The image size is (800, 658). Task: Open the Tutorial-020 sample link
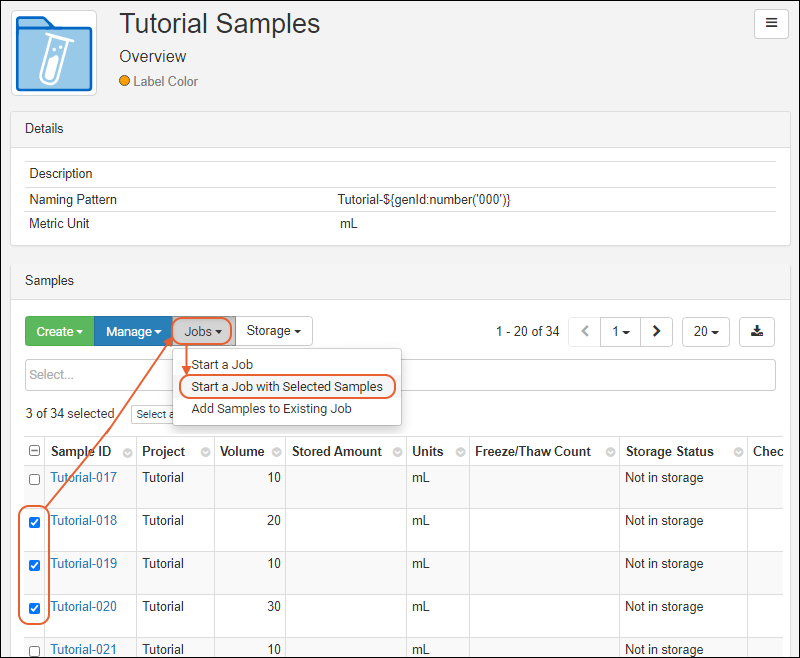pyautogui.click(x=84, y=606)
